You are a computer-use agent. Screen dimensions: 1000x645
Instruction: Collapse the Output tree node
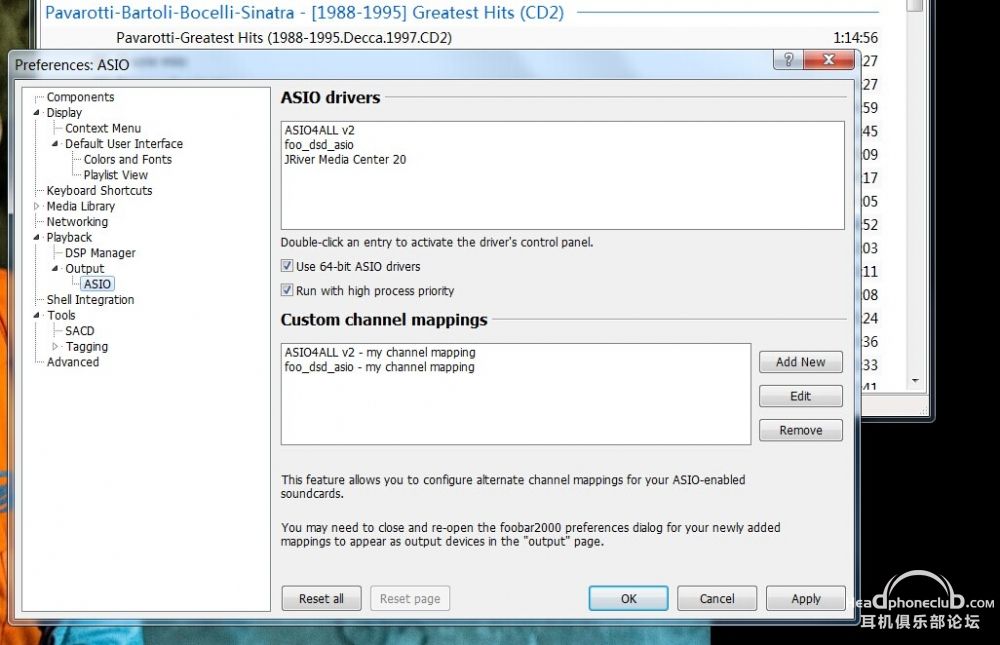pyautogui.click(x=55, y=269)
